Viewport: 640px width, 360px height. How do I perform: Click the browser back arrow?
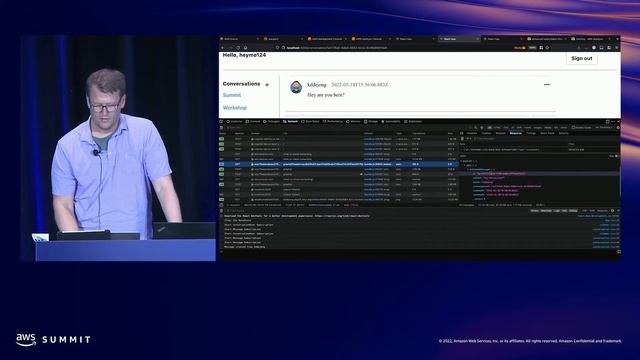pos(223,48)
